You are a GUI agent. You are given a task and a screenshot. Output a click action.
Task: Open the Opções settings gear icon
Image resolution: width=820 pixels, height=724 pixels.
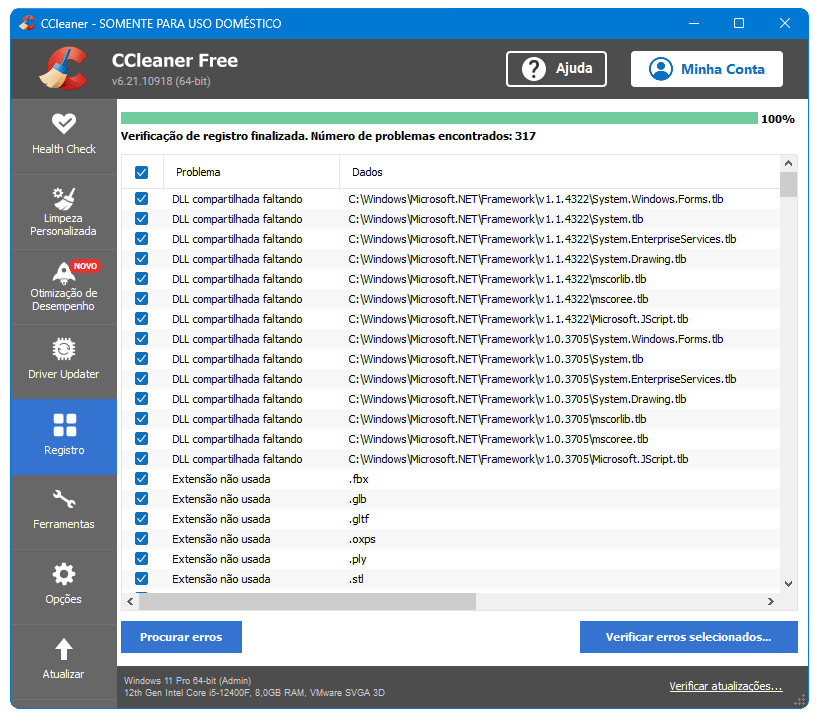tap(64, 574)
